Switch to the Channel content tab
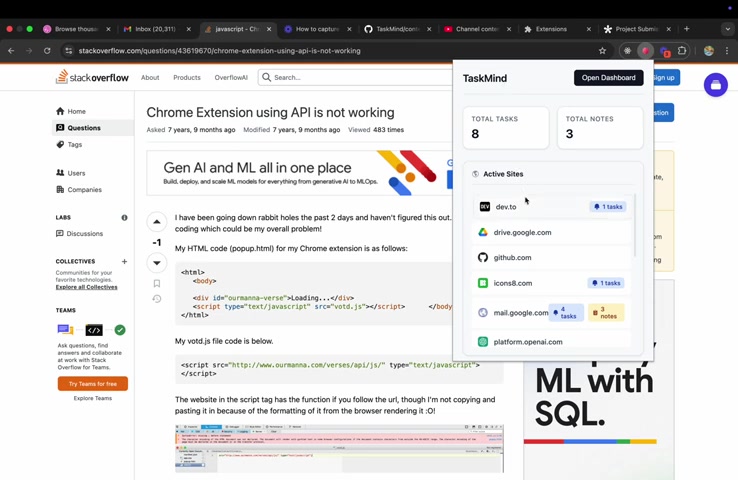This screenshot has width=738, height=480. 478,29
